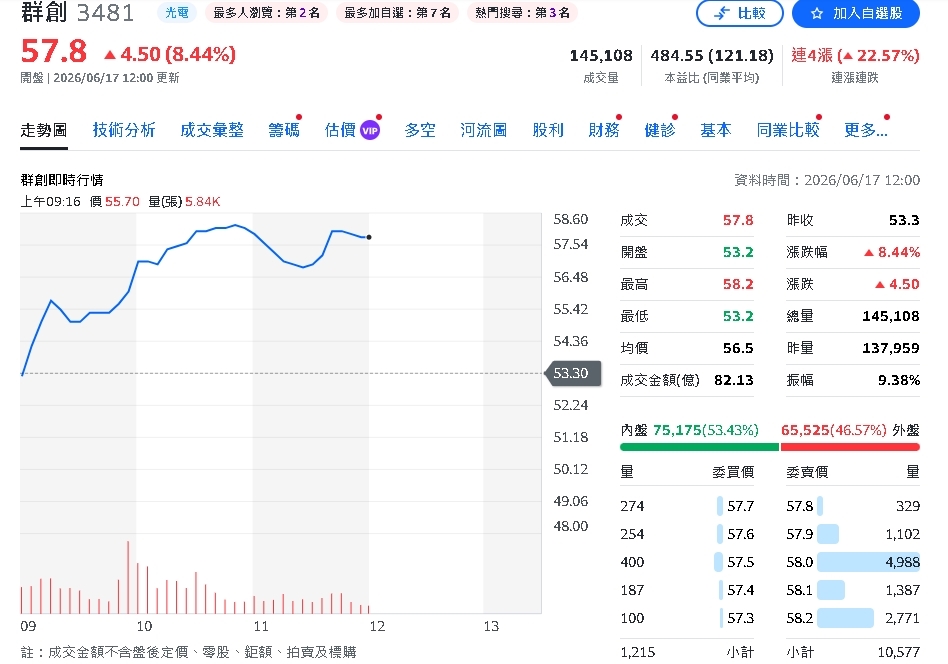
Task: Click the purple VIP badge icon
Action: [370, 131]
